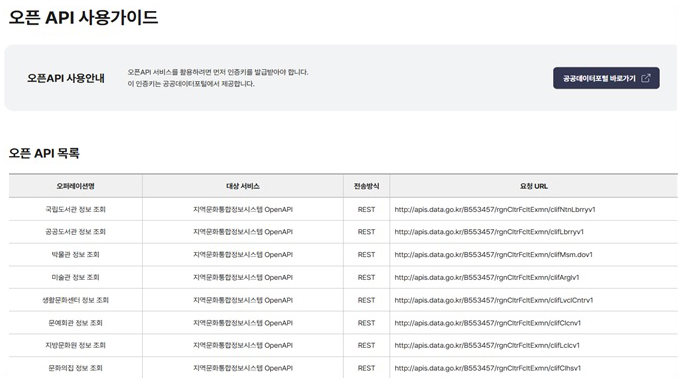Click REST in the 지방문화원 row
This screenshot has height=384, width=680.
366,345
